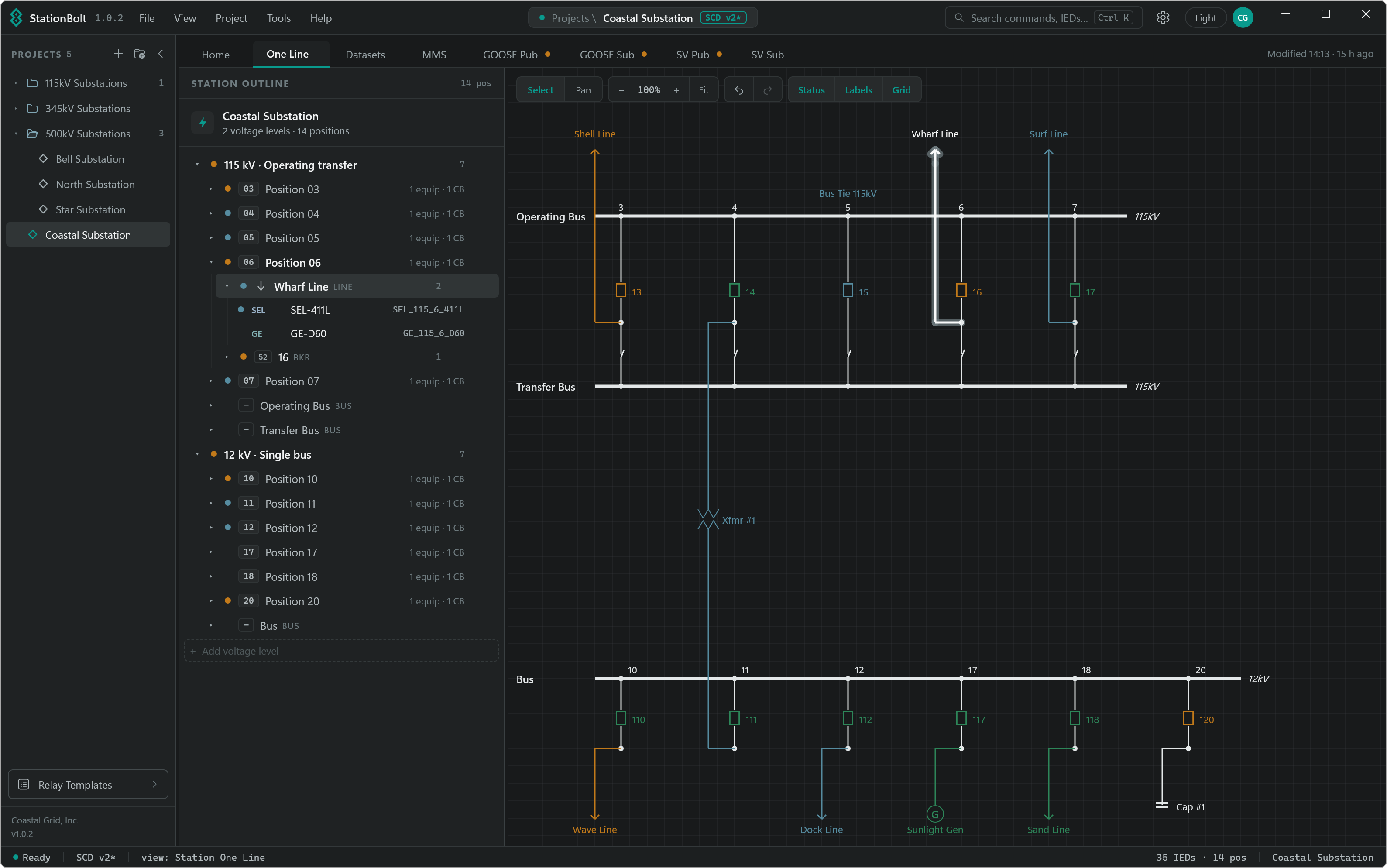Screen dimensions: 1387x868
Task: Collapse the Wharf Line node
Action: [227, 286]
